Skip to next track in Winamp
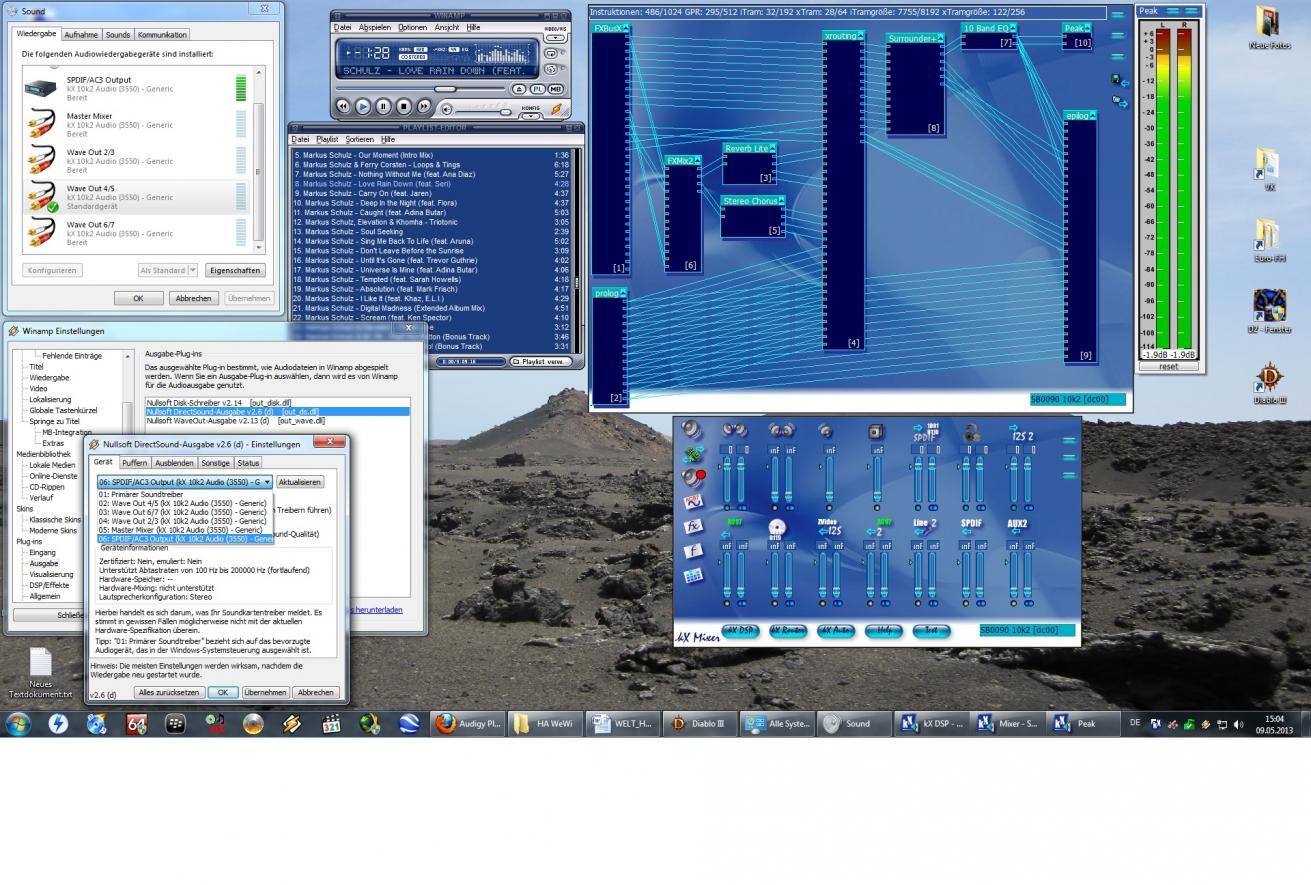Screen dimensions: 1311x885 424,107
